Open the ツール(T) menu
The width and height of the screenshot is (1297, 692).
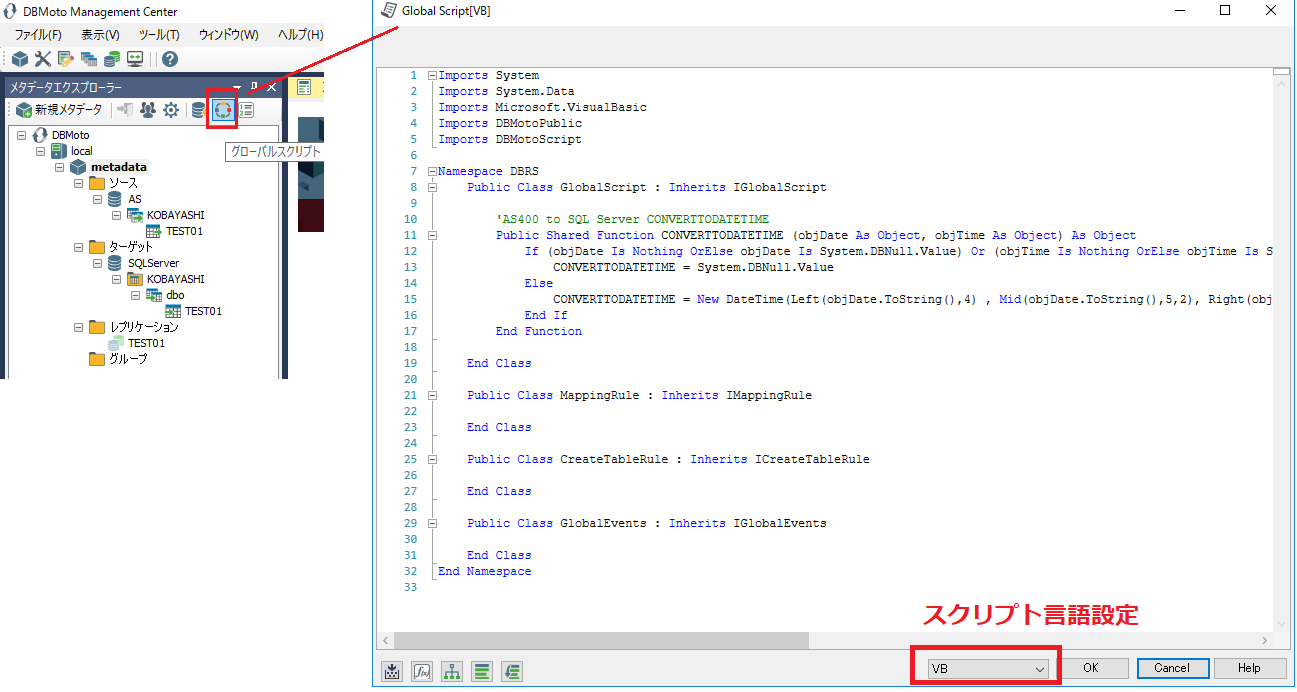pyautogui.click(x=159, y=34)
